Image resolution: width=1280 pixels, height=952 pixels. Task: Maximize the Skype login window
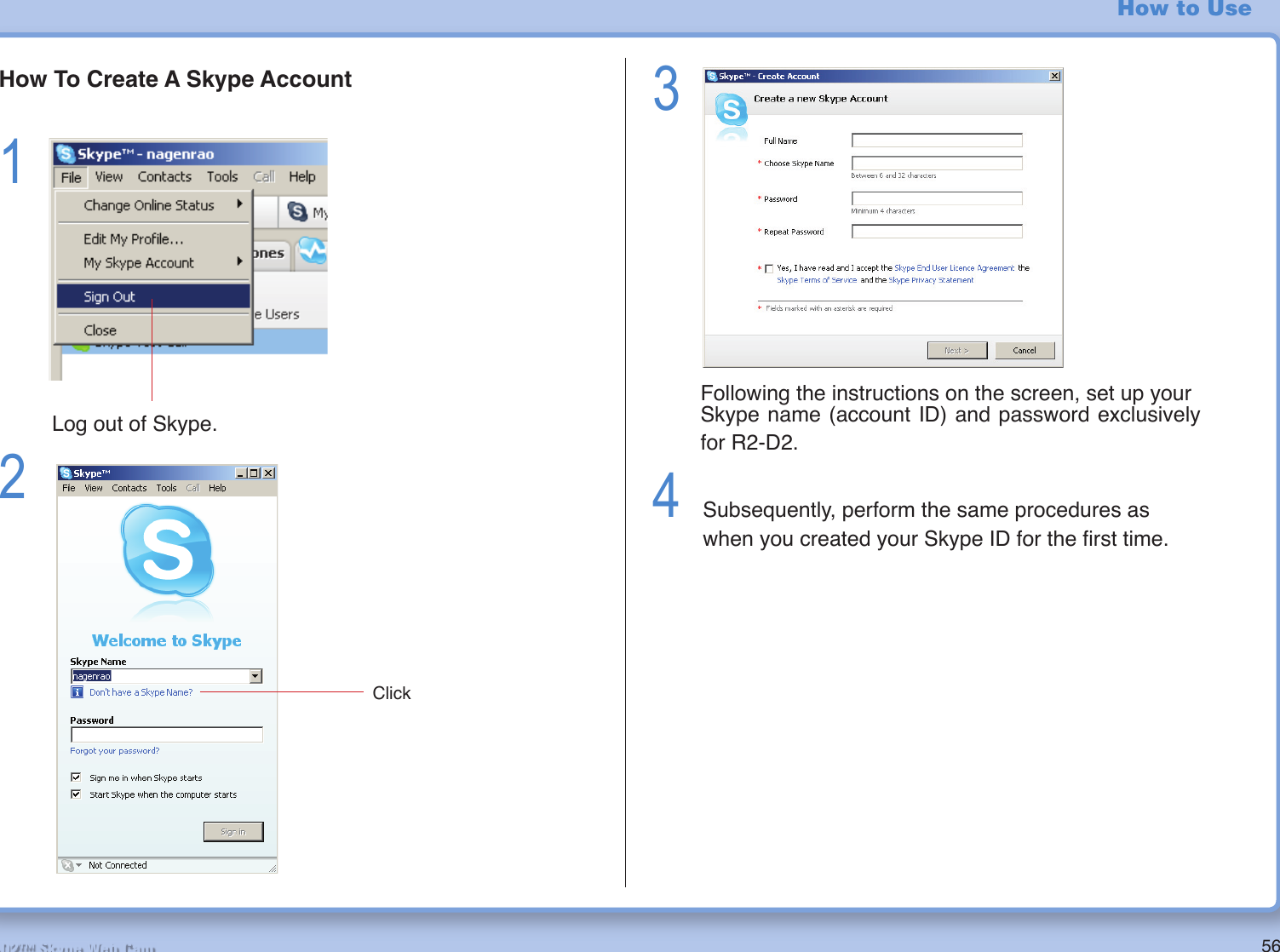click(254, 473)
